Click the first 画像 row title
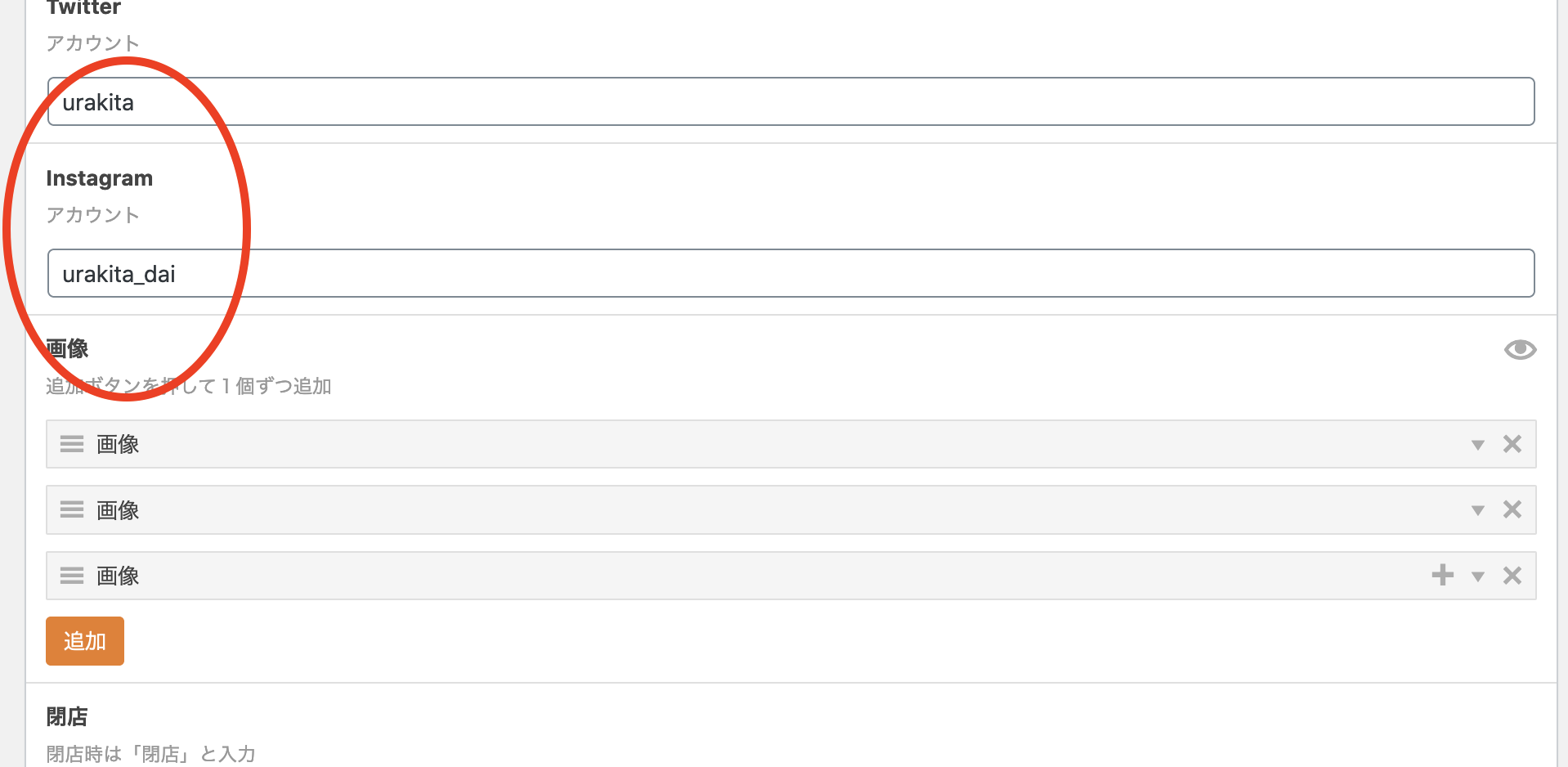 (118, 444)
